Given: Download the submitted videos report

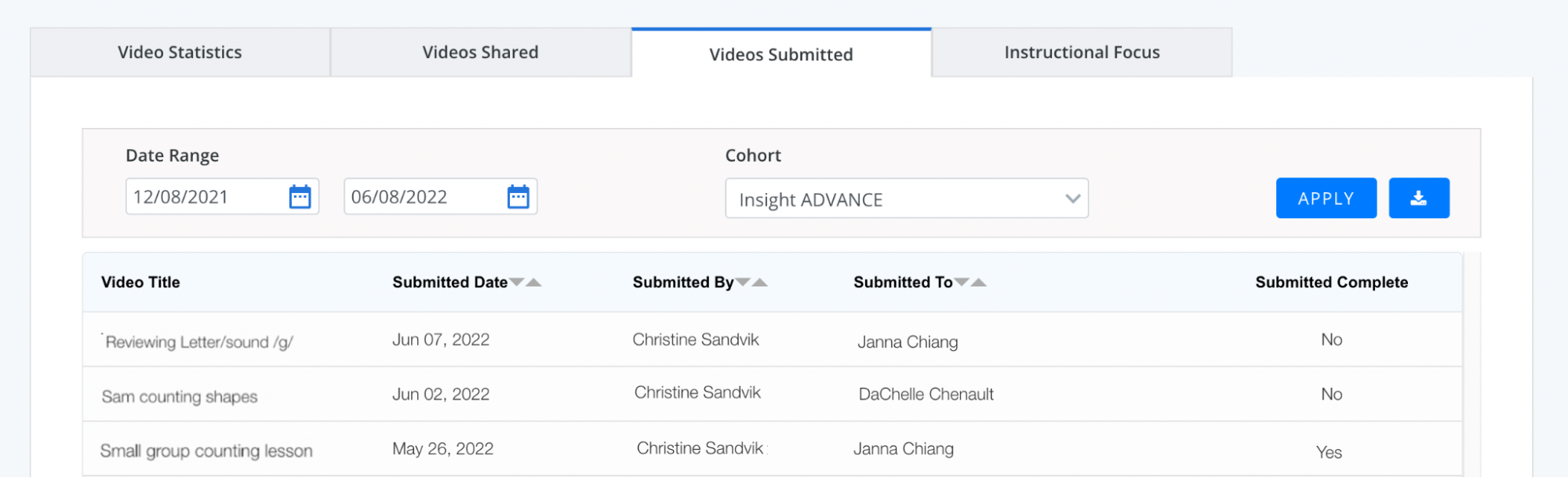Looking at the screenshot, I should (x=1419, y=198).
